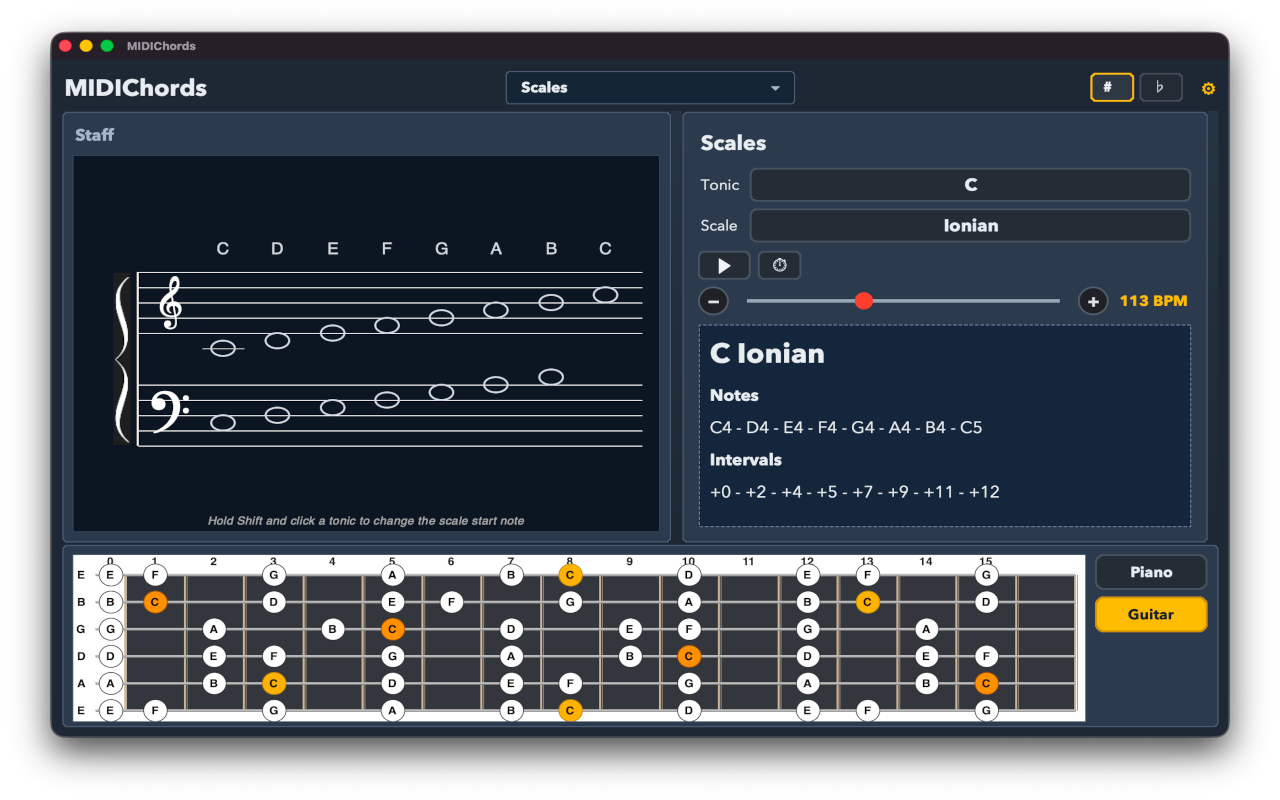Select the Guitar tab

1150,614
